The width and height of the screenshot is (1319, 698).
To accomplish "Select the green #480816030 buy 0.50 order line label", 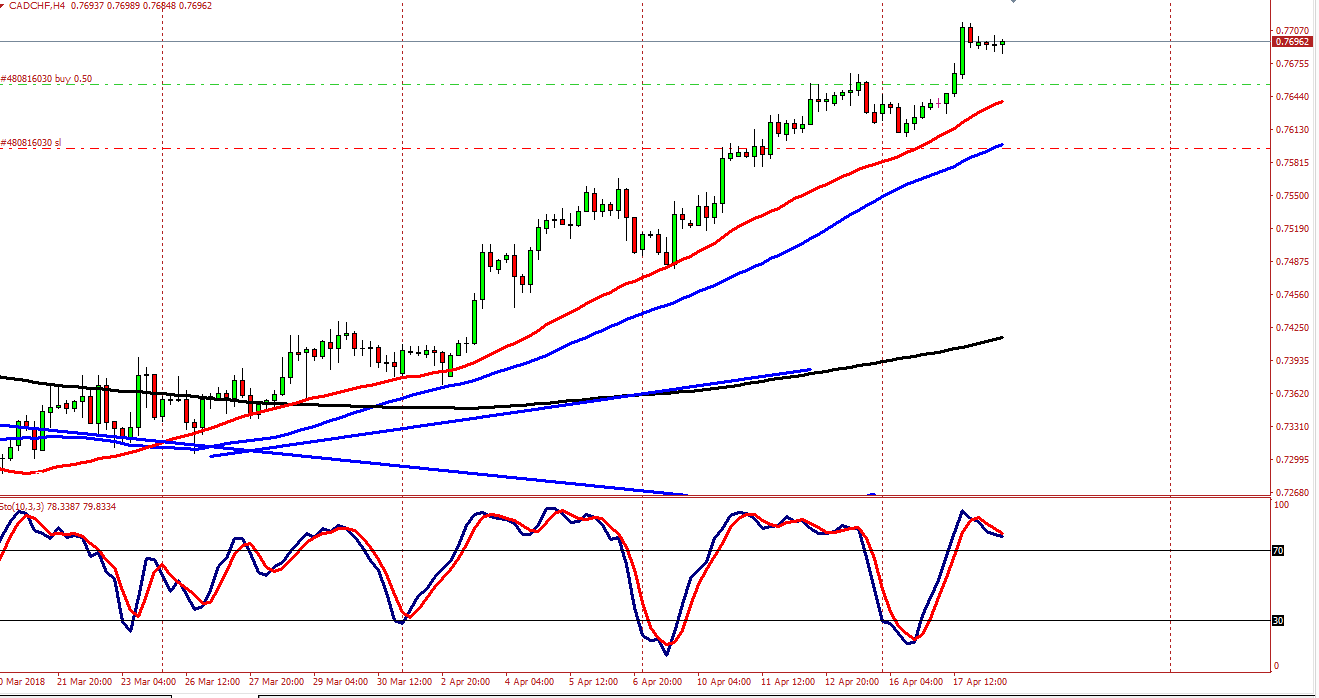I will pos(47,78).
